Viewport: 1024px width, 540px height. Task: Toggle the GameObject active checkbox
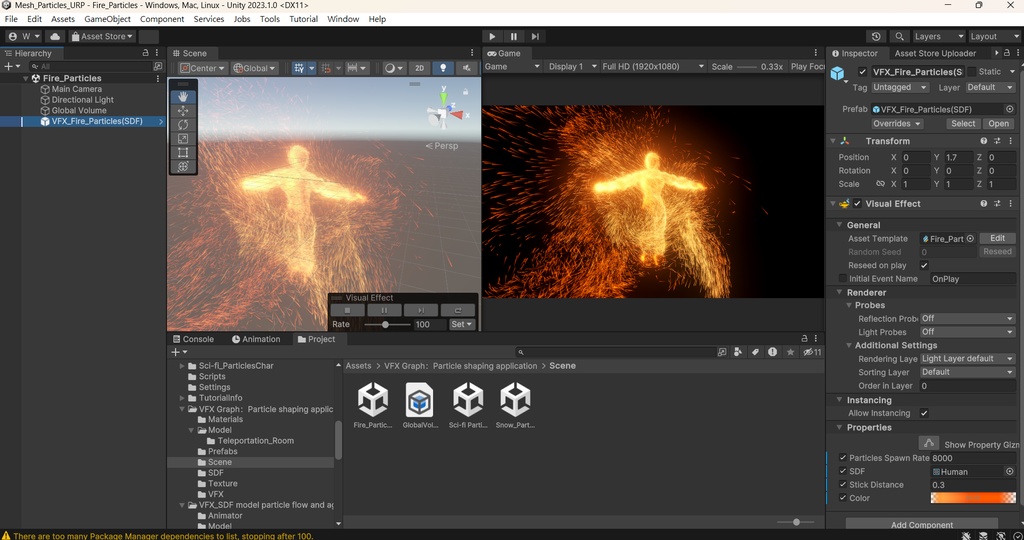[x=863, y=72]
